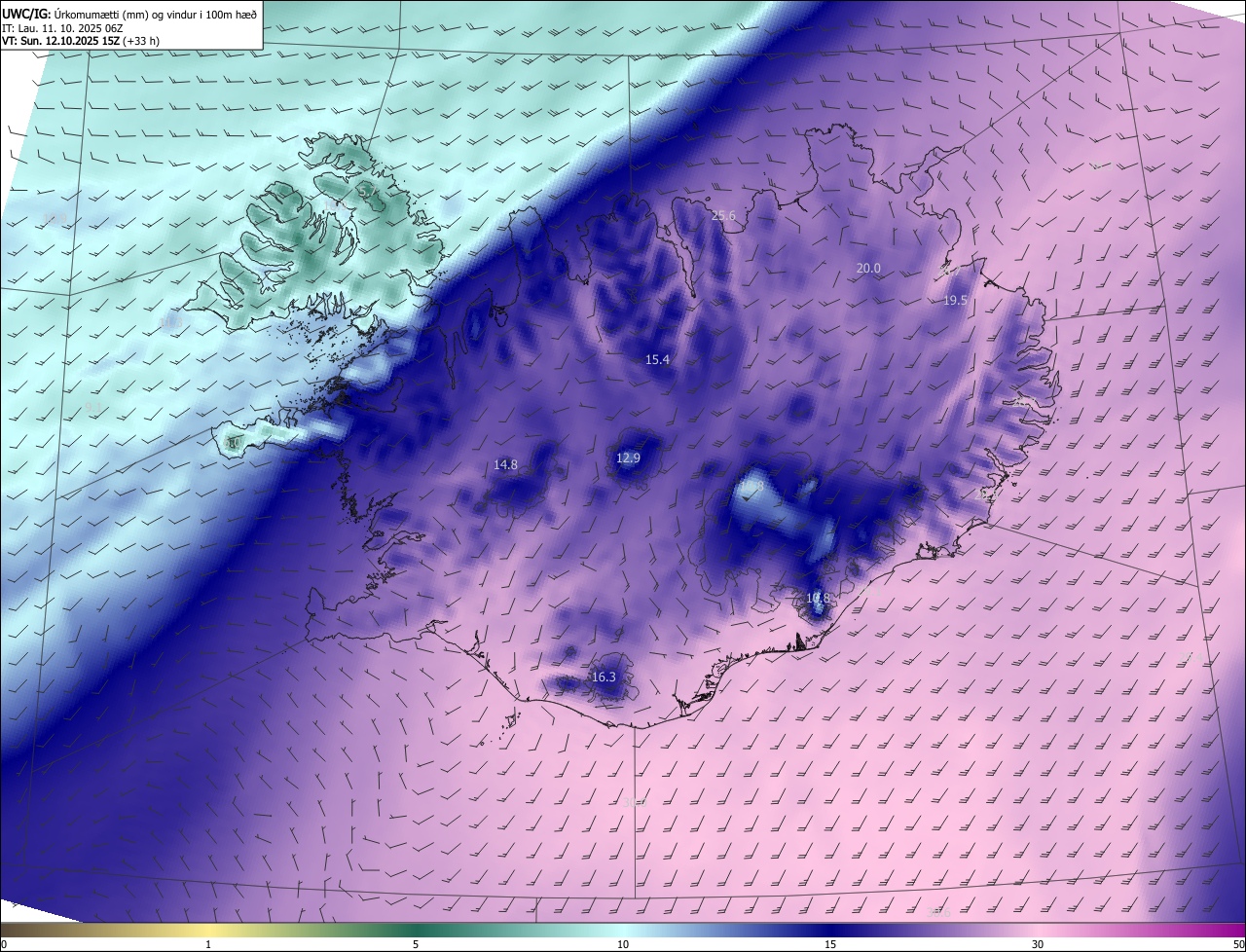Click the '5' tick on the color scale
This screenshot has height=952, width=1246.
[x=416, y=944]
